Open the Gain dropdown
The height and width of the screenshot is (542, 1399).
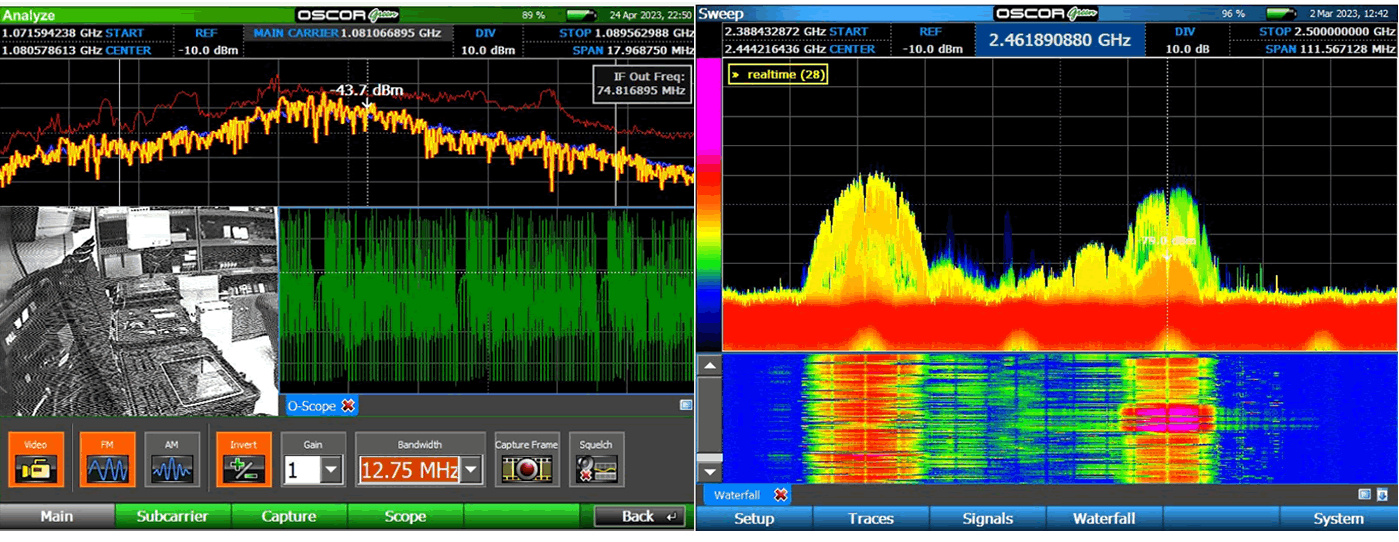pos(332,469)
